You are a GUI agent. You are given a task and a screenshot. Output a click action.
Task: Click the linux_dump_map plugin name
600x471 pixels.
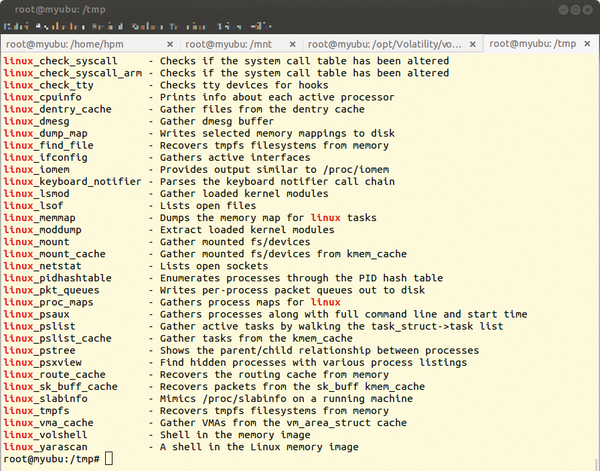tap(46, 133)
